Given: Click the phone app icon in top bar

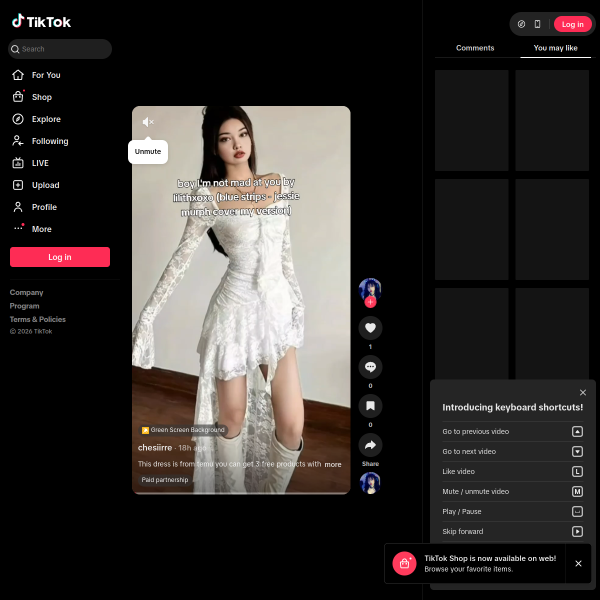Looking at the screenshot, I should (x=537, y=24).
